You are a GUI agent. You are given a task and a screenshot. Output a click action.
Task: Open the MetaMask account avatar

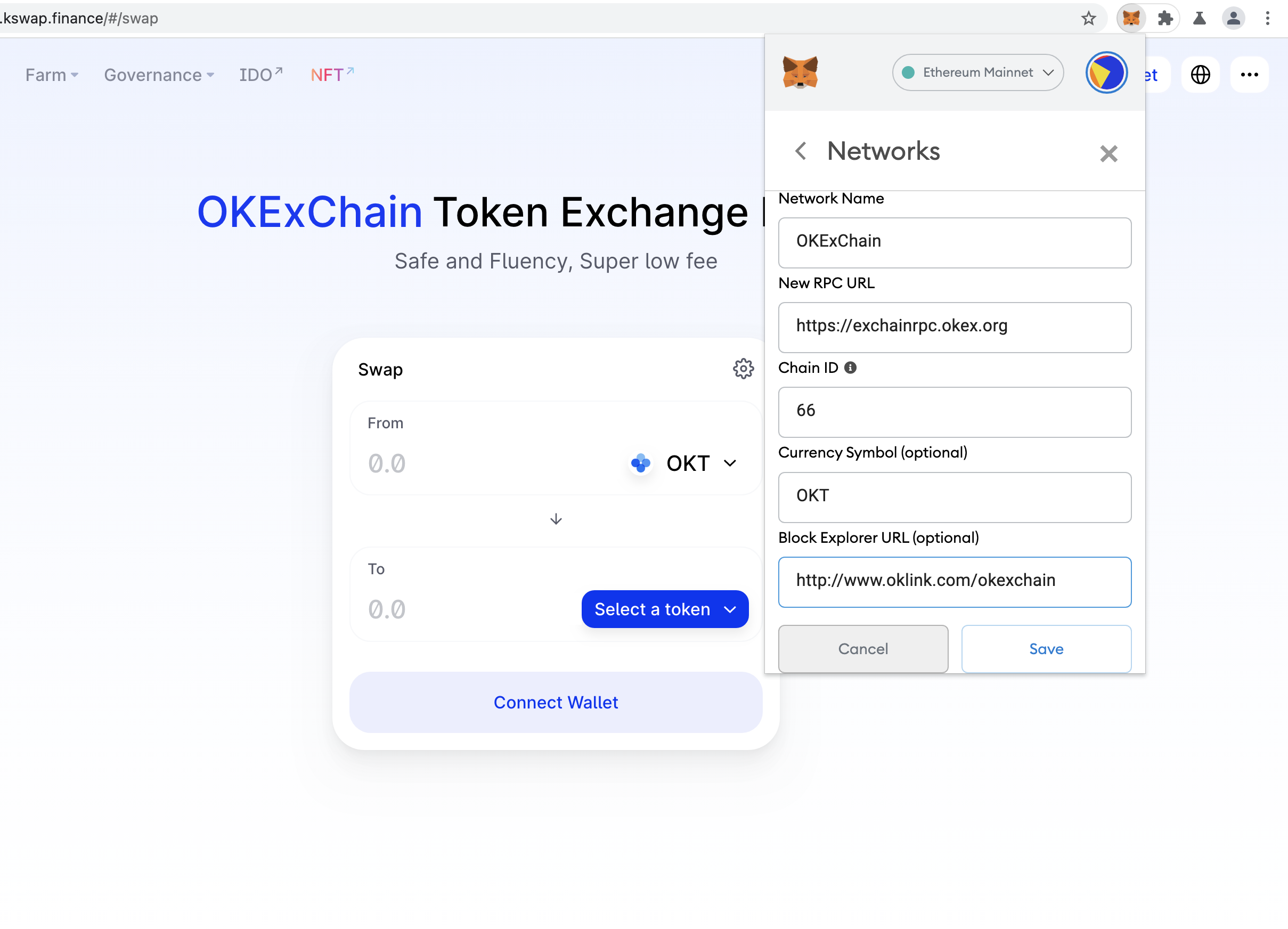(x=1106, y=72)
